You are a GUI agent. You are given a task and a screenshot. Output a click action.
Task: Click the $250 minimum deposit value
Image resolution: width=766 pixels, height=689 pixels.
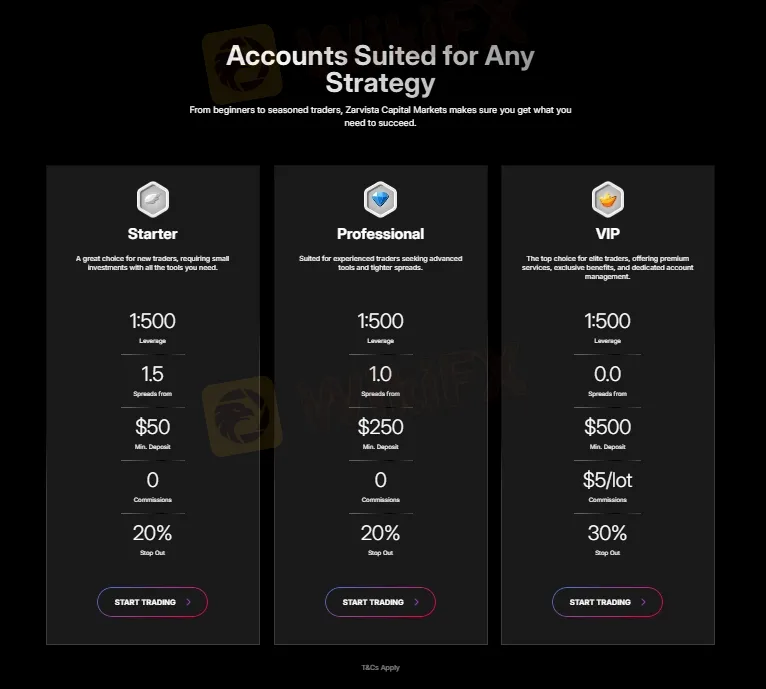380,427
